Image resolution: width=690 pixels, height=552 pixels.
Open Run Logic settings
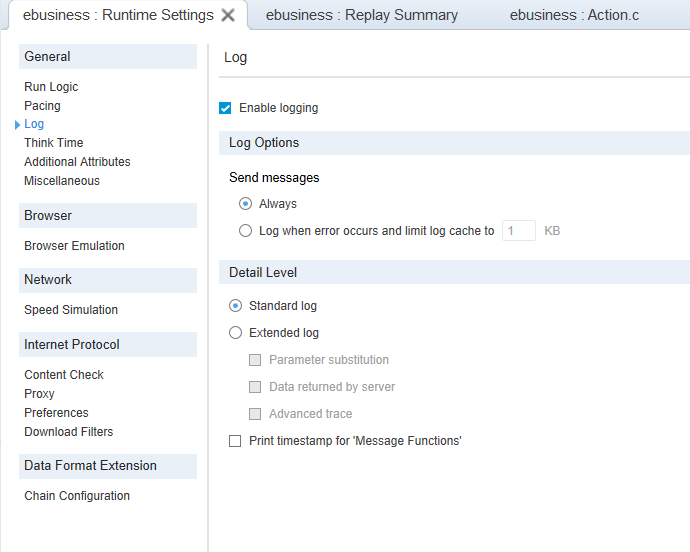[x=51, y=87]
